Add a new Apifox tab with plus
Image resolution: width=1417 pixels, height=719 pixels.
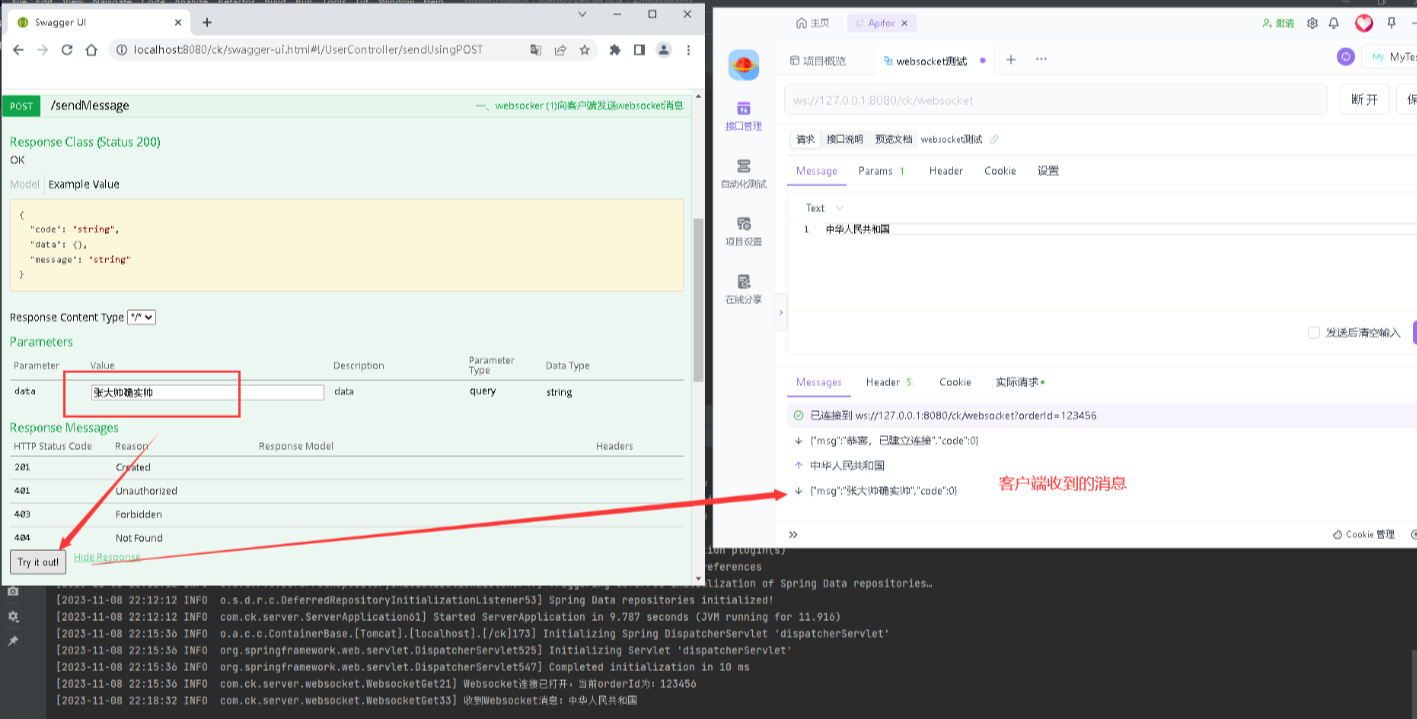[1011, 60]
